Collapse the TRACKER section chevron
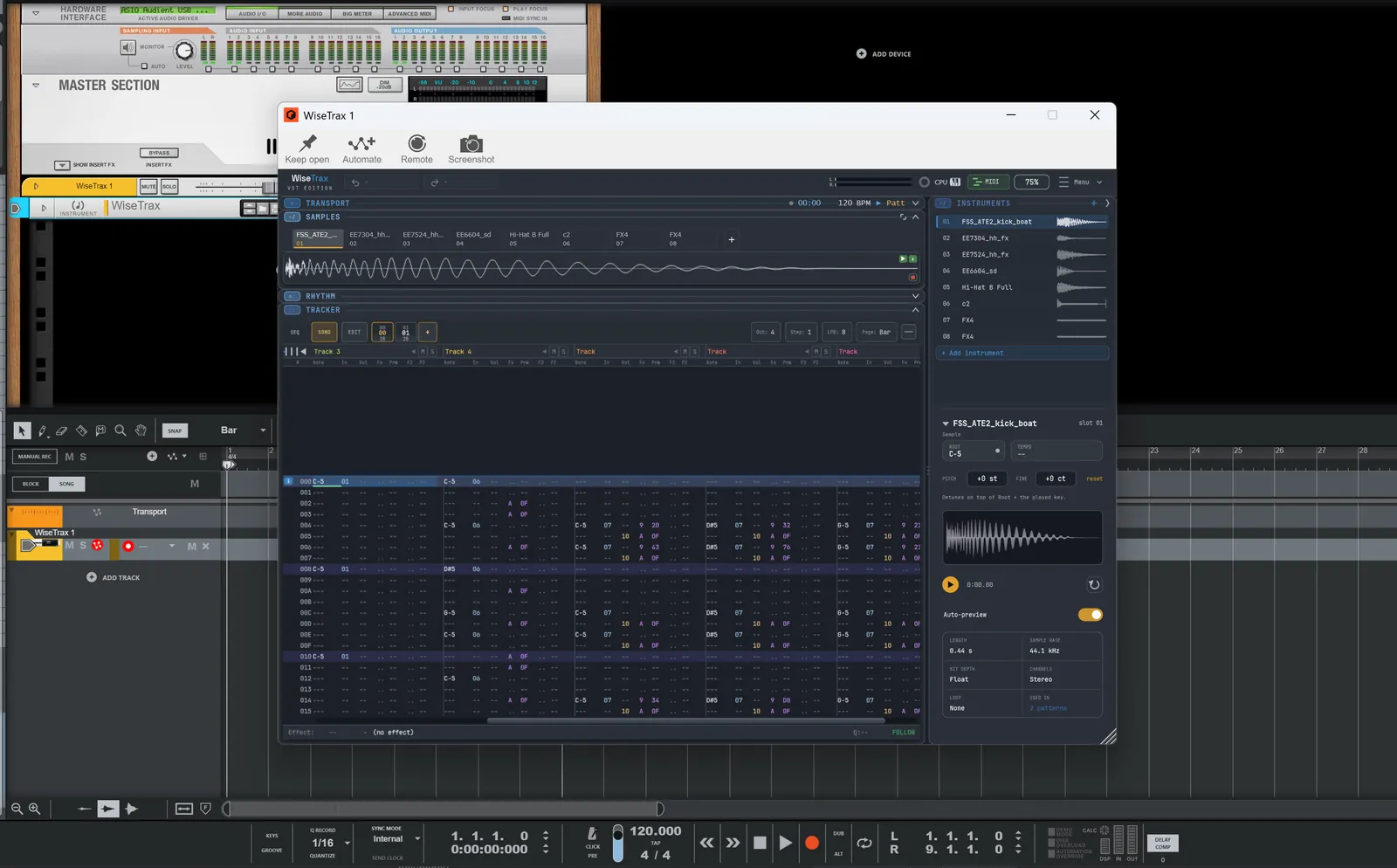The image size is (1397, 868). [x=915, y=310]
